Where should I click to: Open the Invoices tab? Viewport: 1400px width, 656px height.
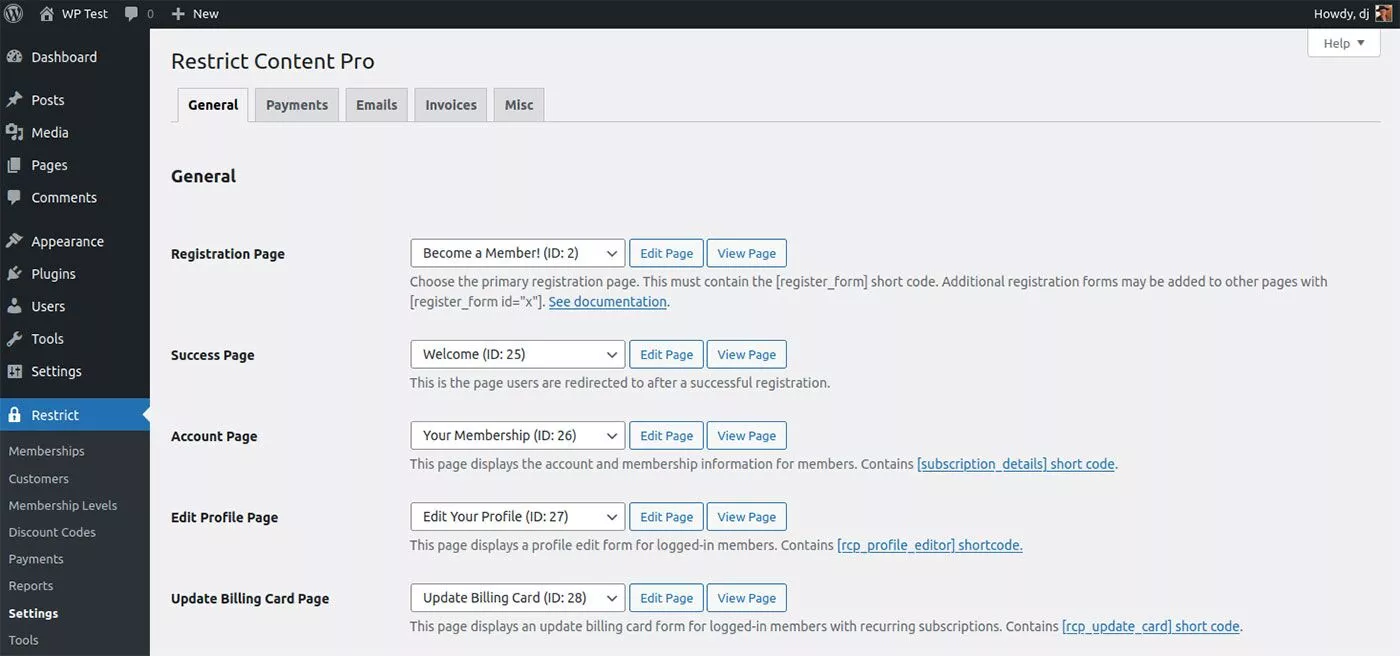click(451, 105)
